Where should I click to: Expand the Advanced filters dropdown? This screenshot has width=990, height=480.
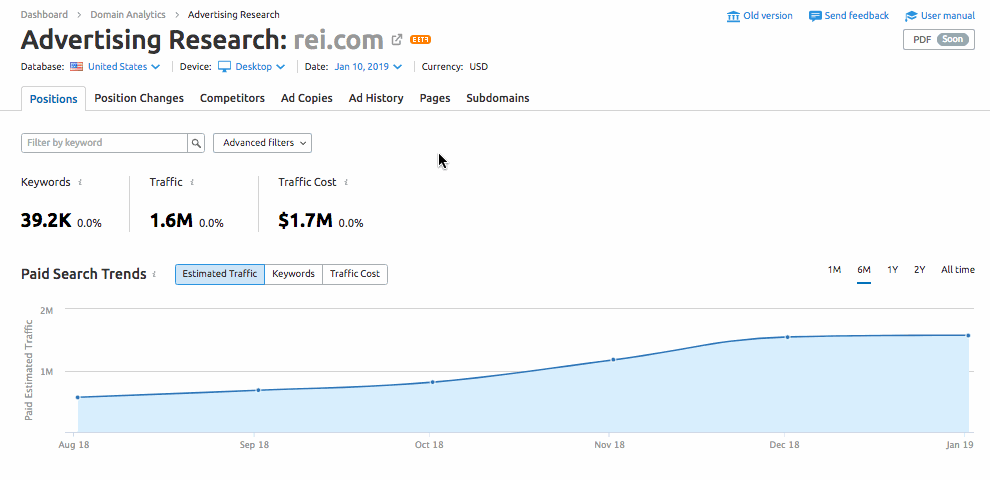point(262,143)
